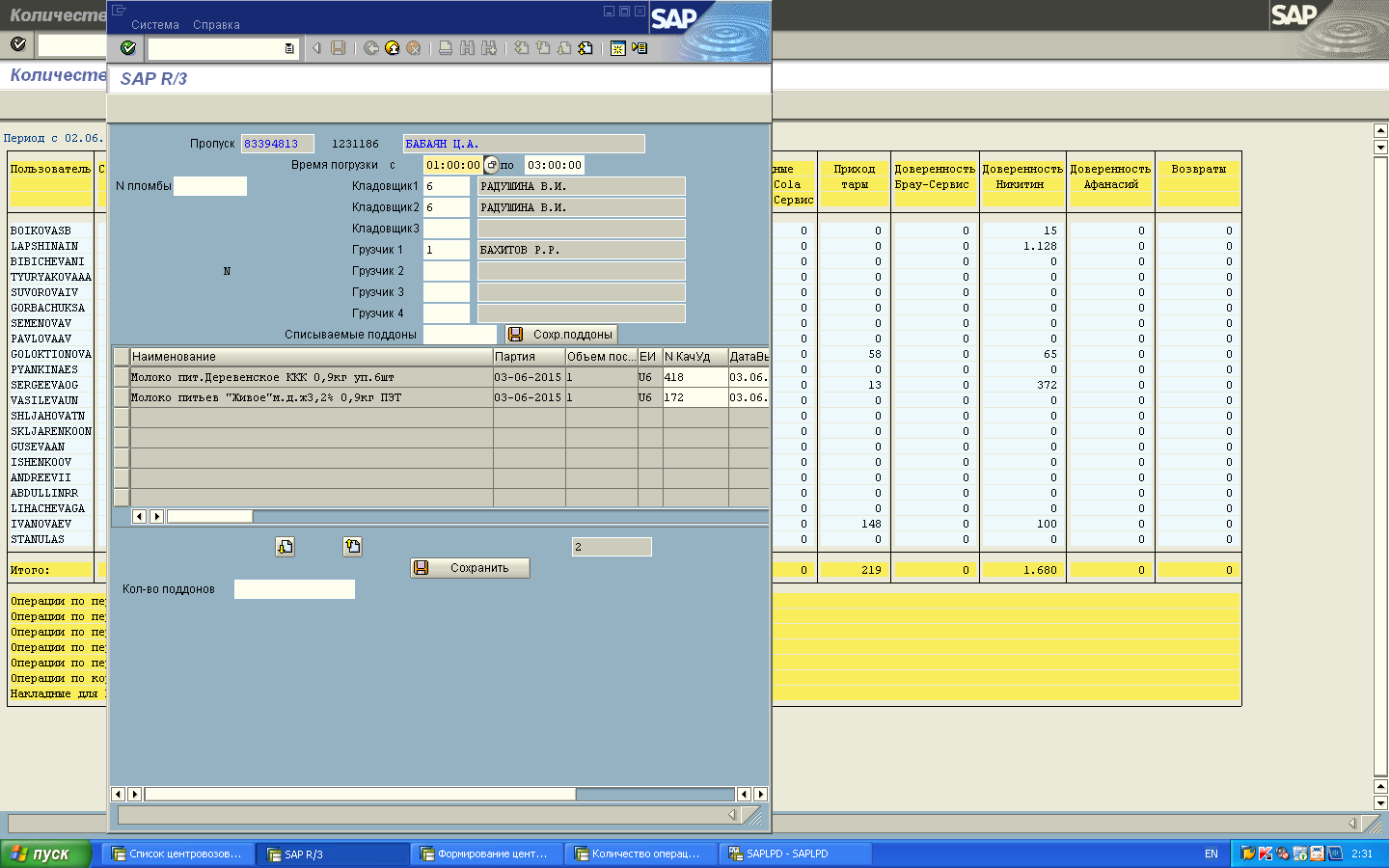
Task: Toggle the select-all corner box of table
Action: pyautogui.click(x=122, y=357)
